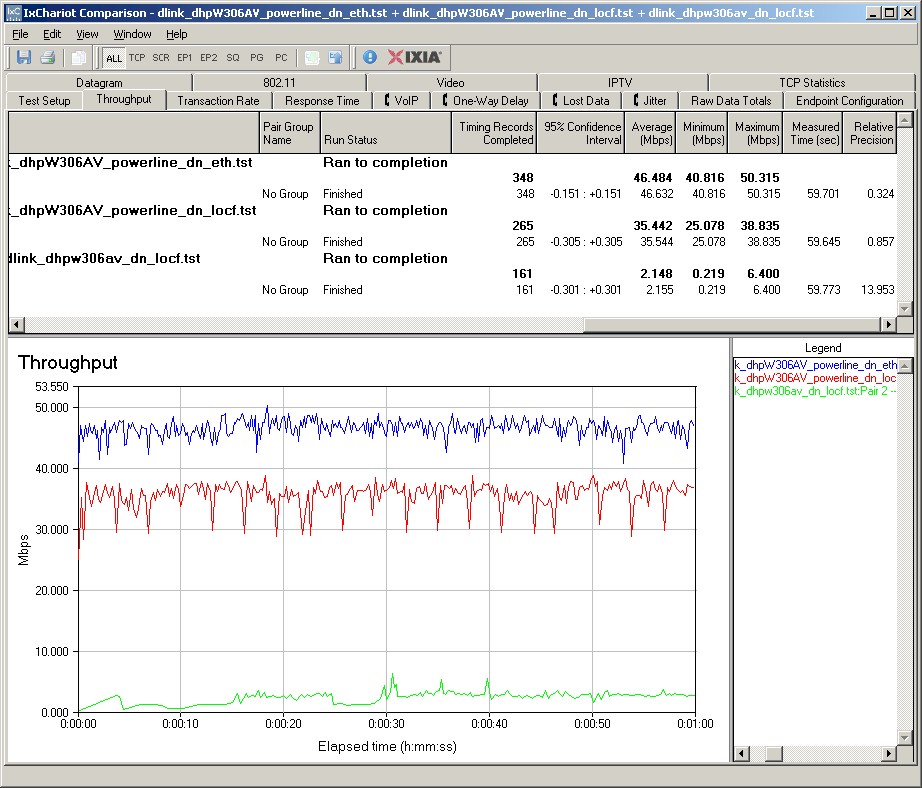The height and width of the screenshot is (788, 922).
Task: Select the dhpW306AV_powerline_dn_locf.tst row
Action: coord(453,211)
